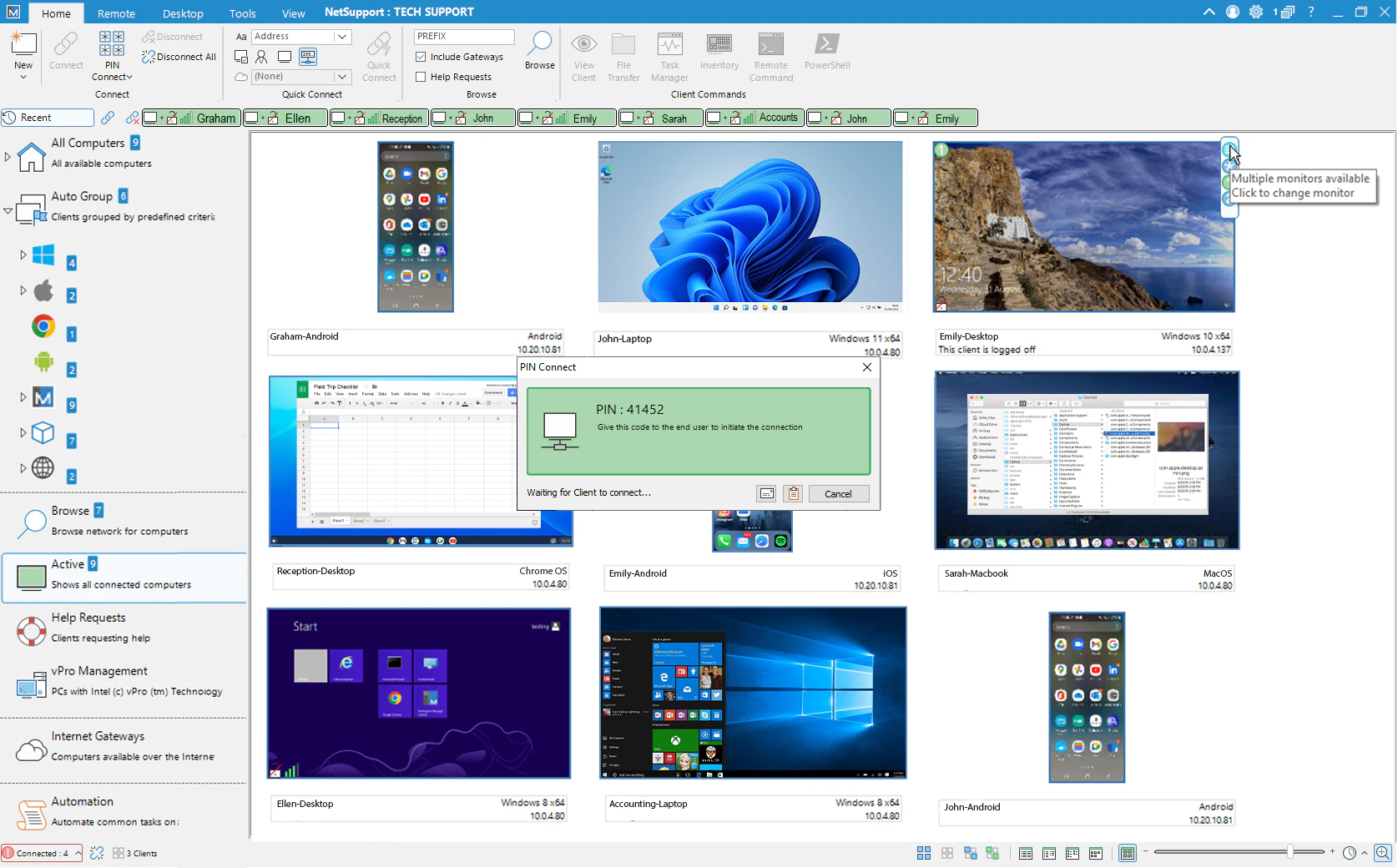
Task: Open the View Client command
Action: pos(583,56)
